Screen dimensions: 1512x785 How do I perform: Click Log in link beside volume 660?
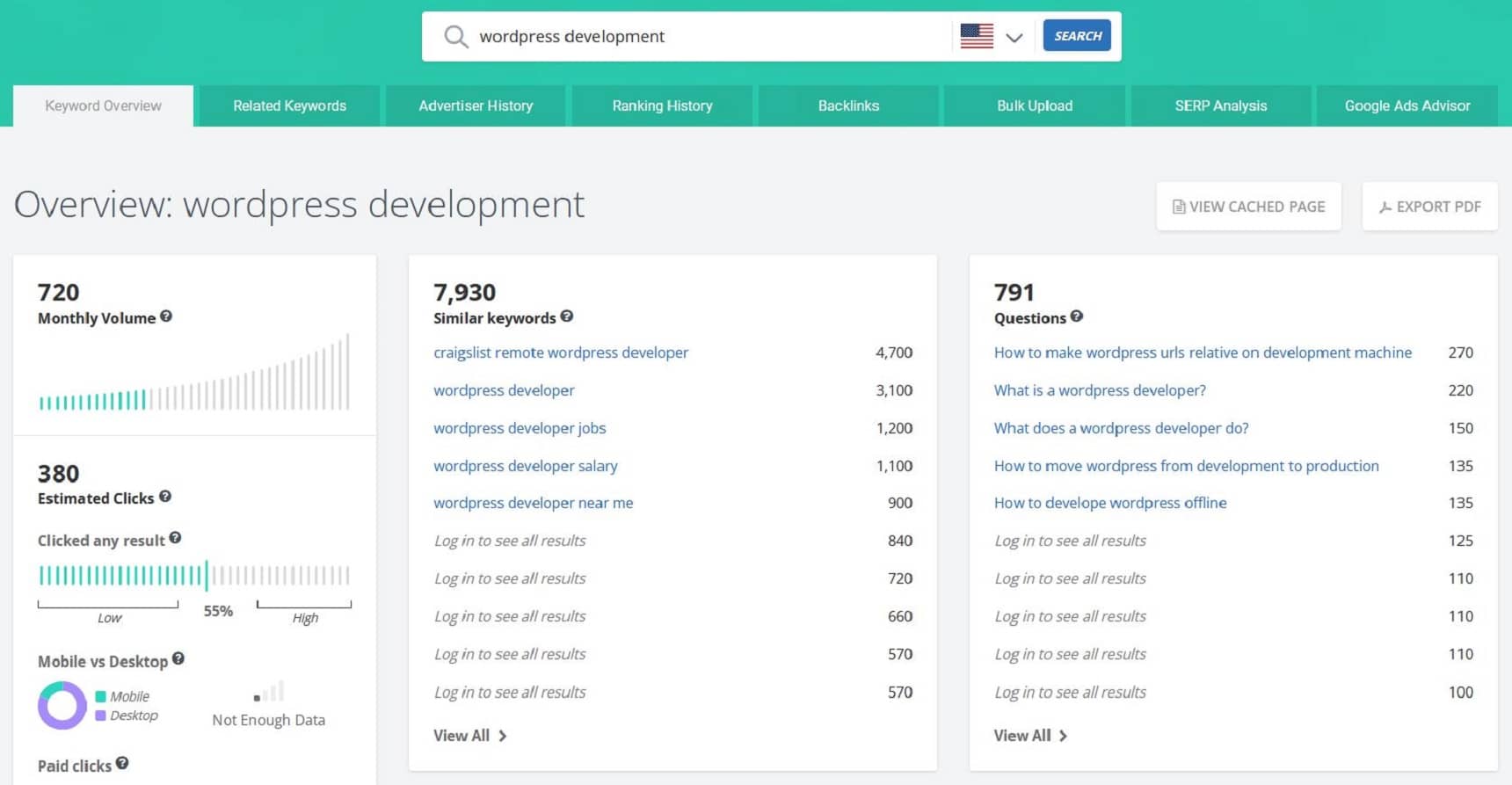point(510,616)
